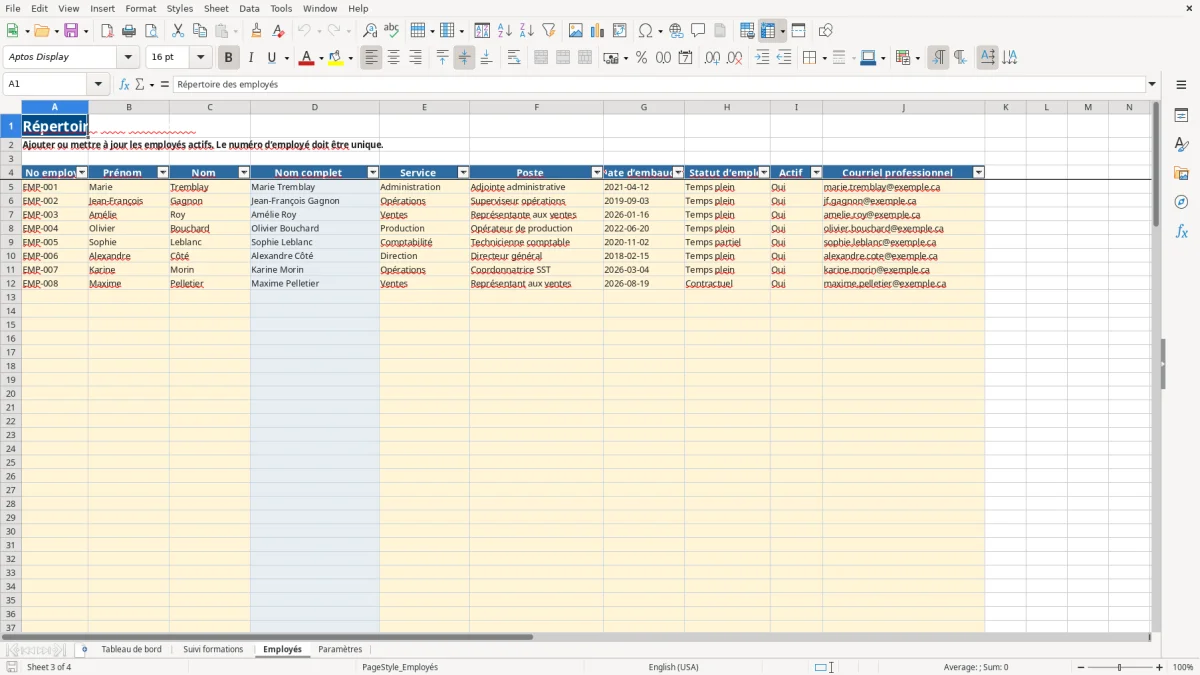Screen dimensions: 1200x675
Task: Expand the Name Box dropdown
Action: (98, 84)
